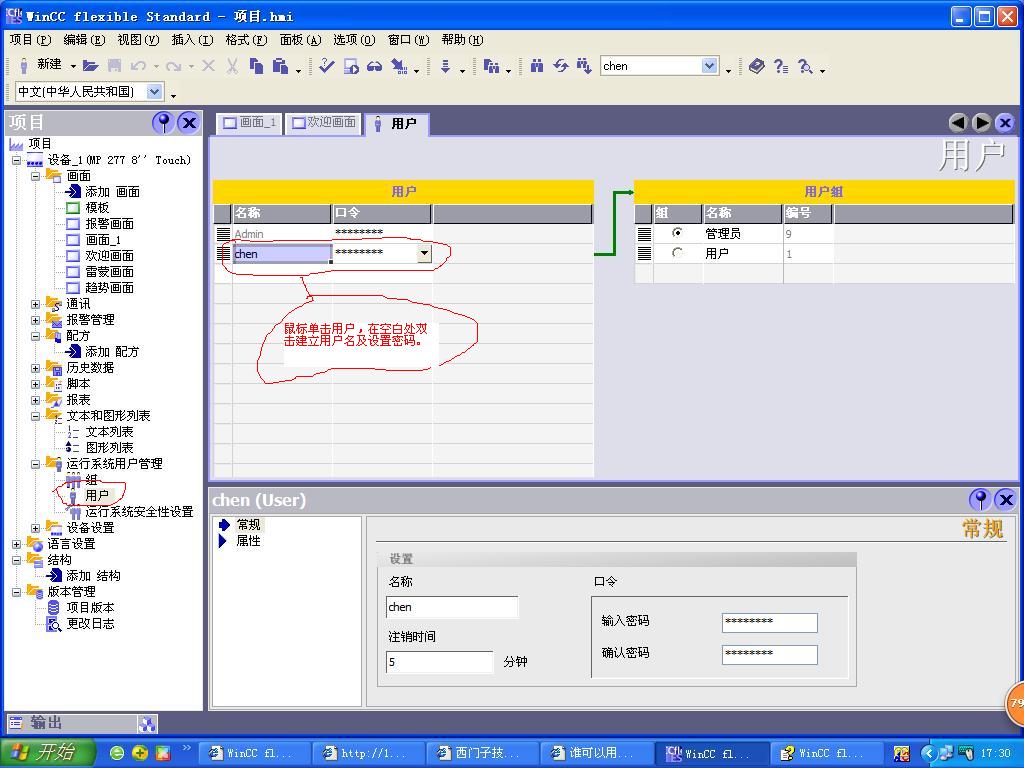Close the chen (User) properties panel
The width and height of the screenshot is (1024, 768).
pos(1006,500)
